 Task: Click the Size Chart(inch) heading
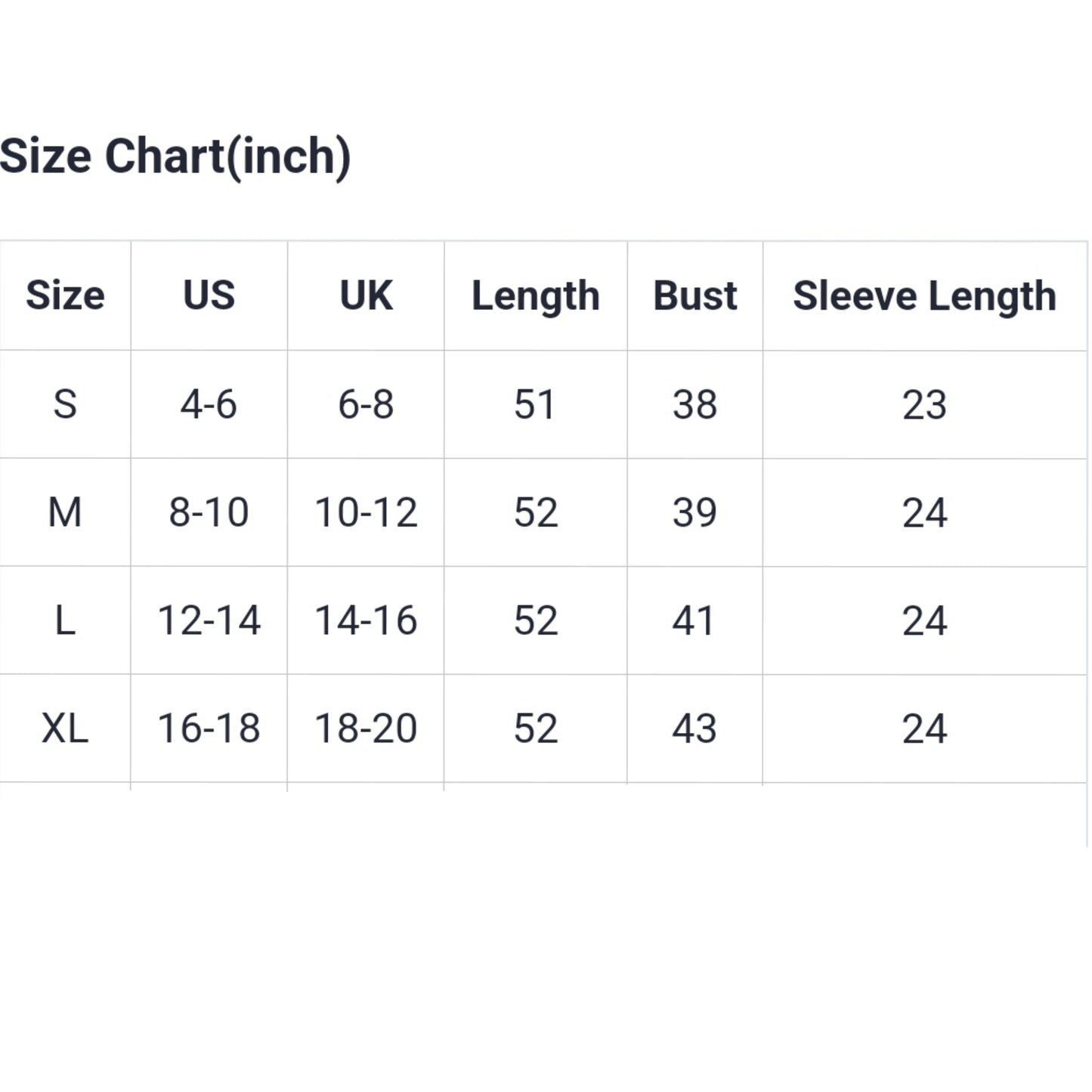pyautogui.click(x=175, y=156)
